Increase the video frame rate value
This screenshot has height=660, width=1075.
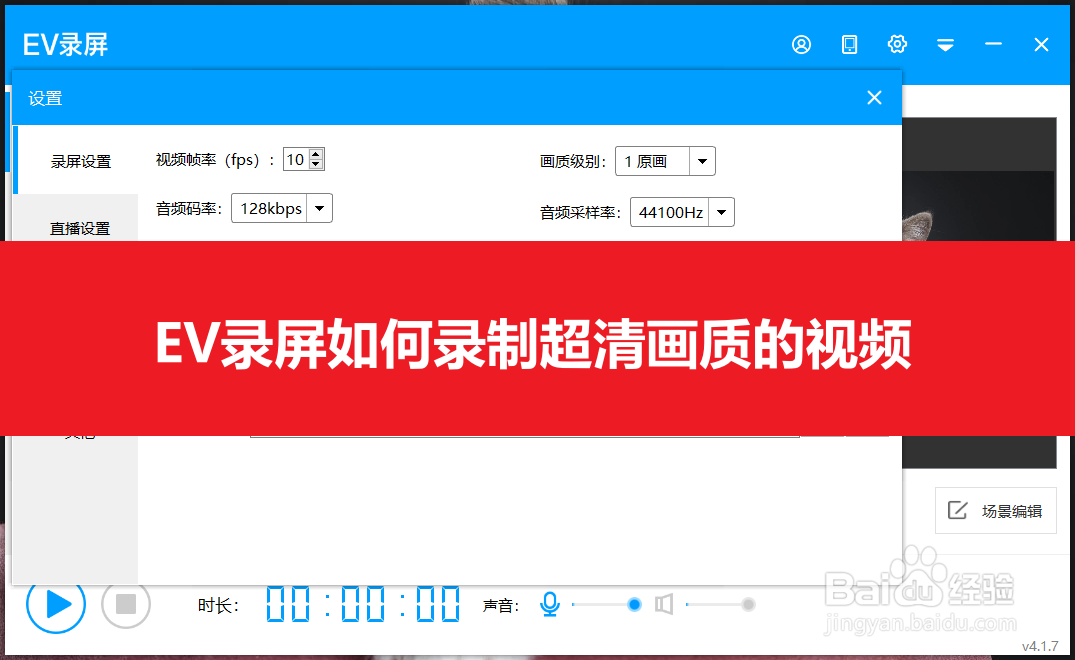[x=315, y=154]
